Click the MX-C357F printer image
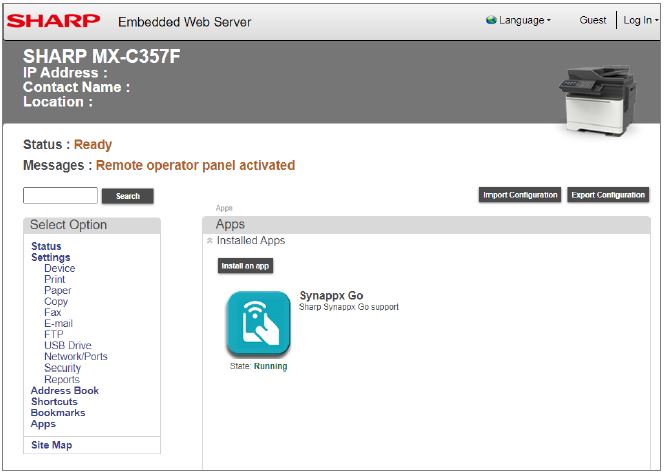This screenshot has width=666, height=475. [x=598, y=99]
